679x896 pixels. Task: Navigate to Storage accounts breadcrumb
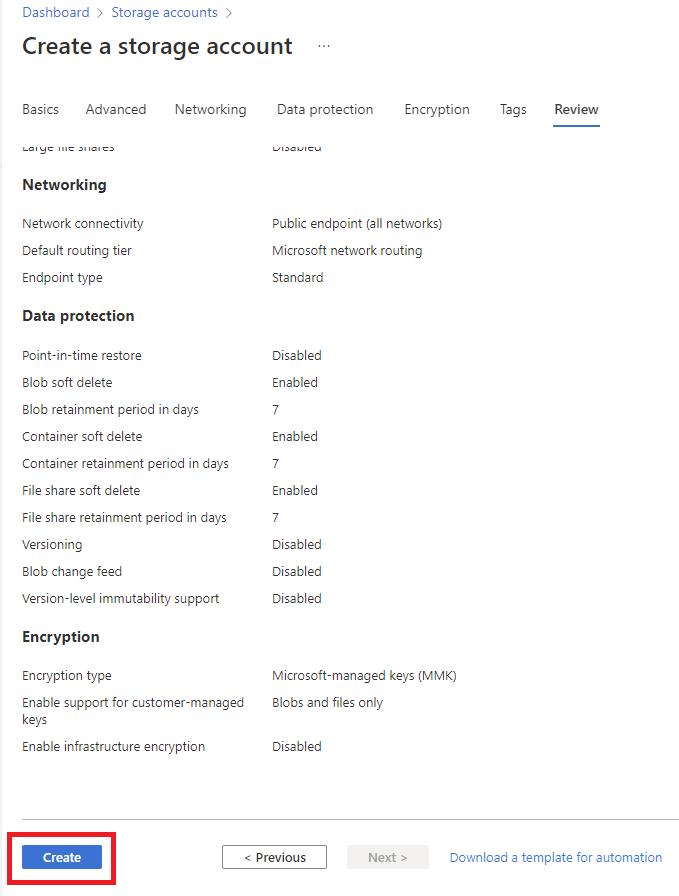[x=164, y=13]
